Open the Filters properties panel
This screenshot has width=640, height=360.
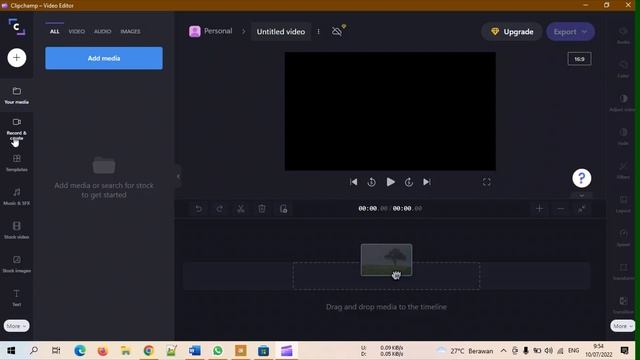point(623,170)
